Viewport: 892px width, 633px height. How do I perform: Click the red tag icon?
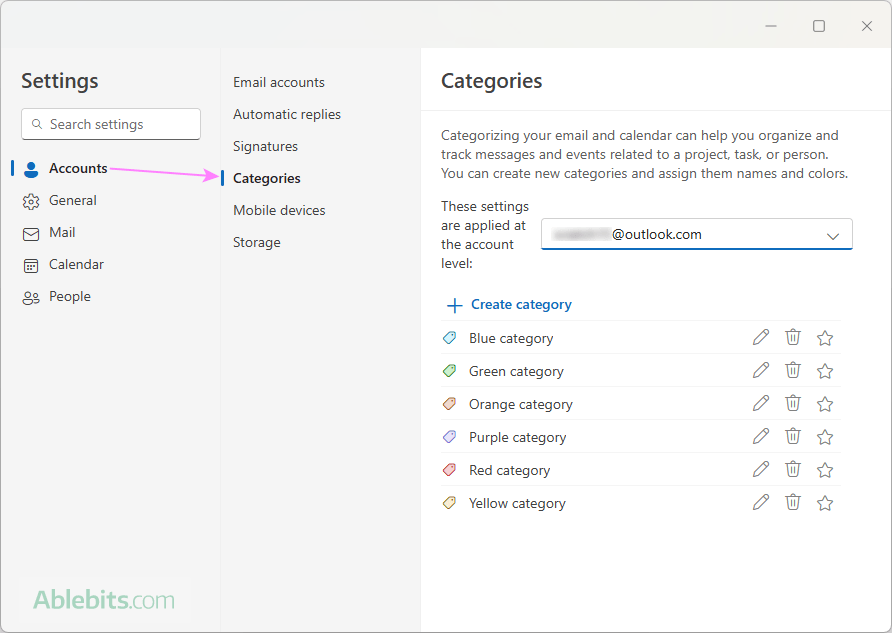pos(449,470)
